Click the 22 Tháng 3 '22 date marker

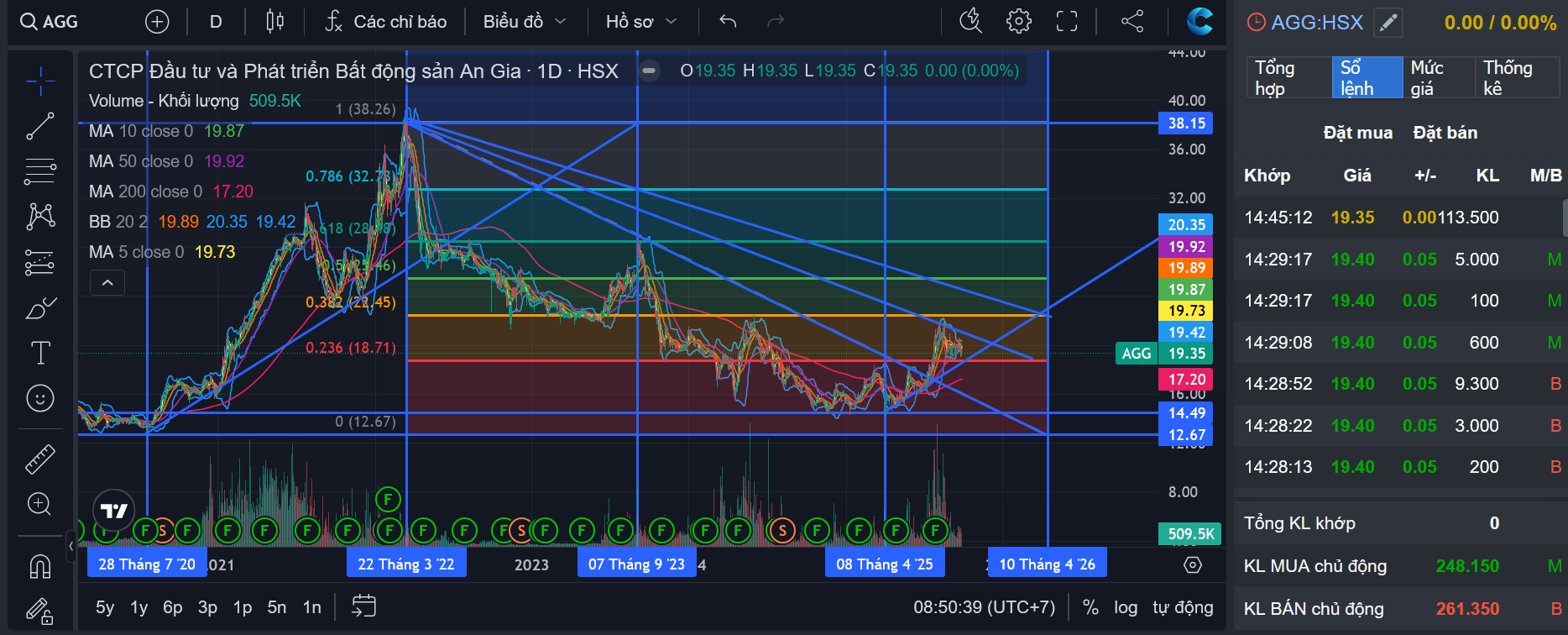click(406, 564)
